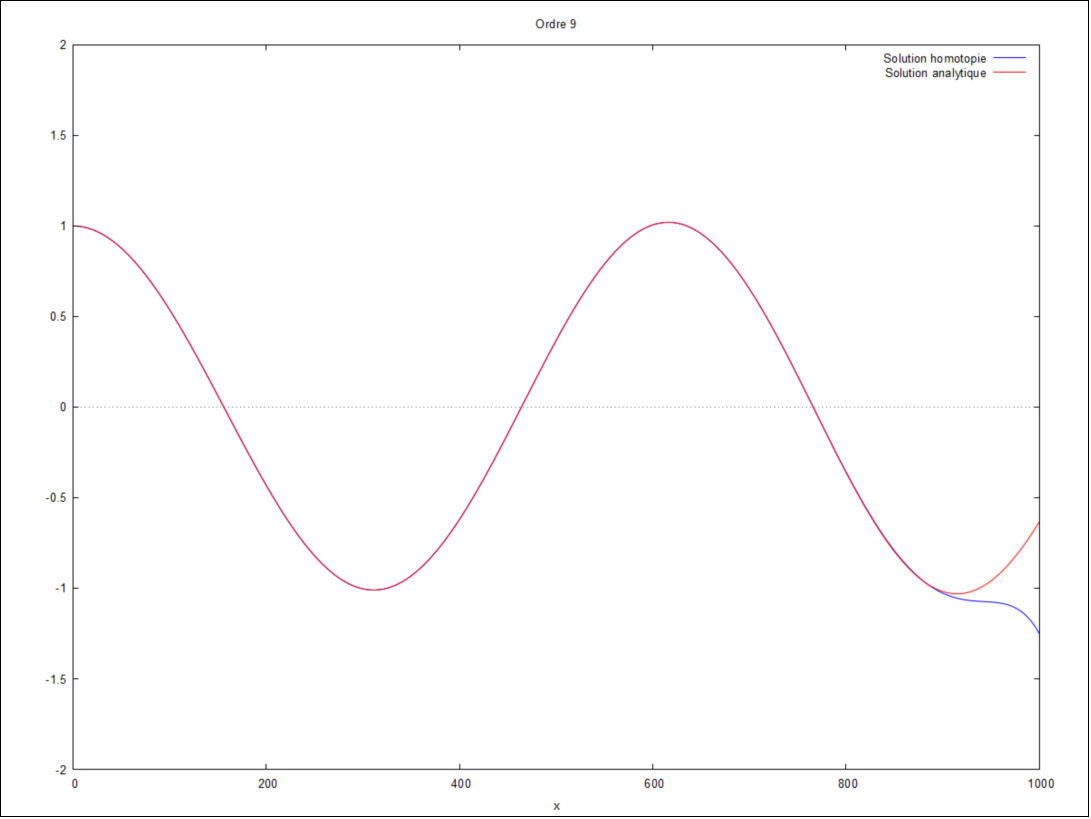Click the y-axis tick label "0.5"
Image resolution: width=1091 pixels, height=819 pixels.
pyautogui.click(x=58, y=317)
